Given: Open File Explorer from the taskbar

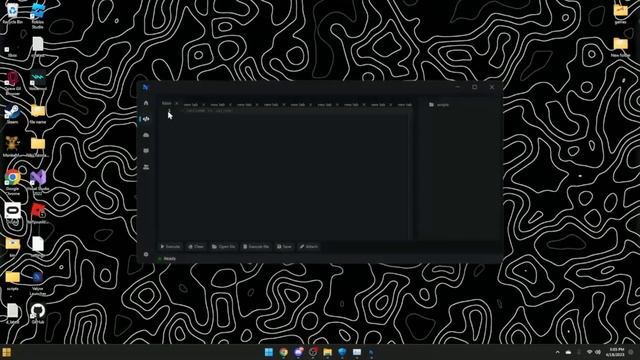Looking at the screenshot, I should (x=327, y=352).
